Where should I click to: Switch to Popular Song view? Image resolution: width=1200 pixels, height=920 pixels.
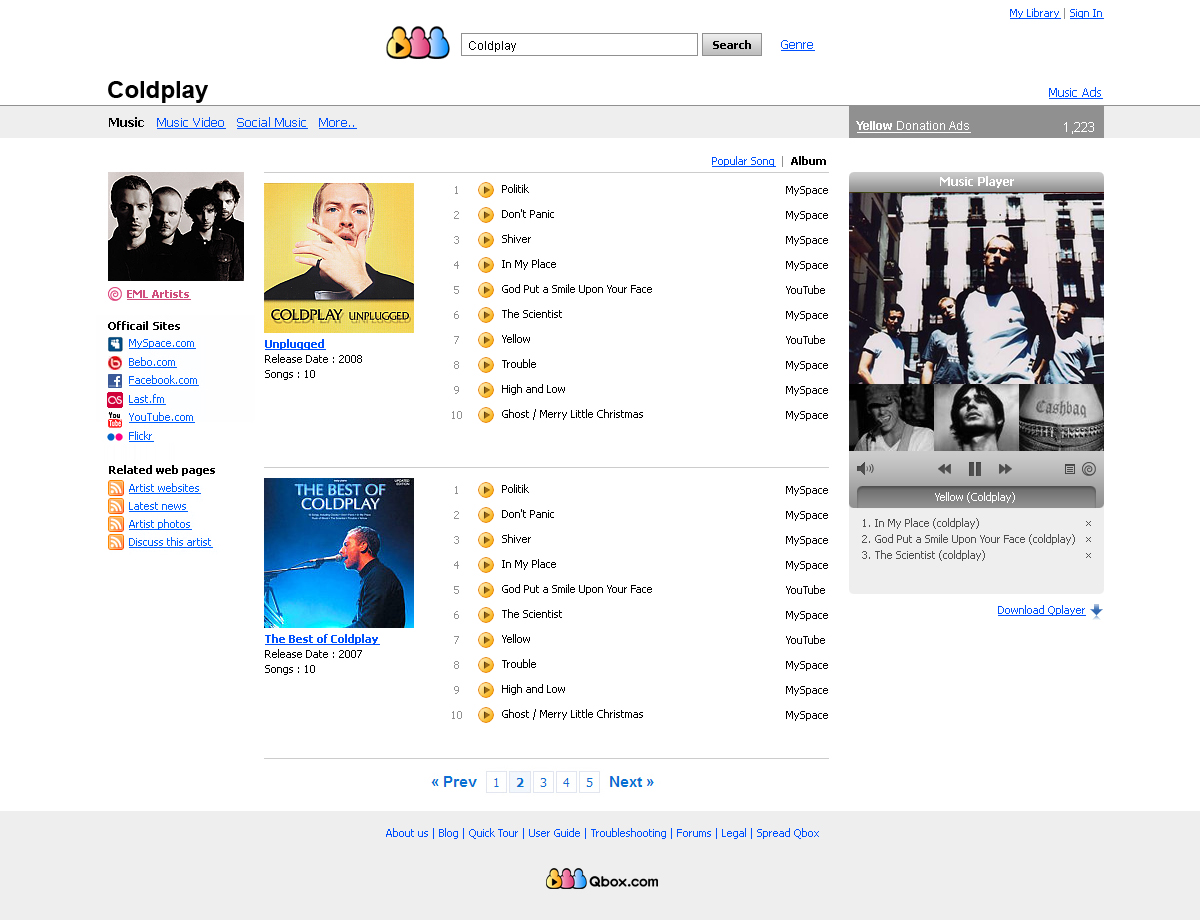(x=743, y=161)
